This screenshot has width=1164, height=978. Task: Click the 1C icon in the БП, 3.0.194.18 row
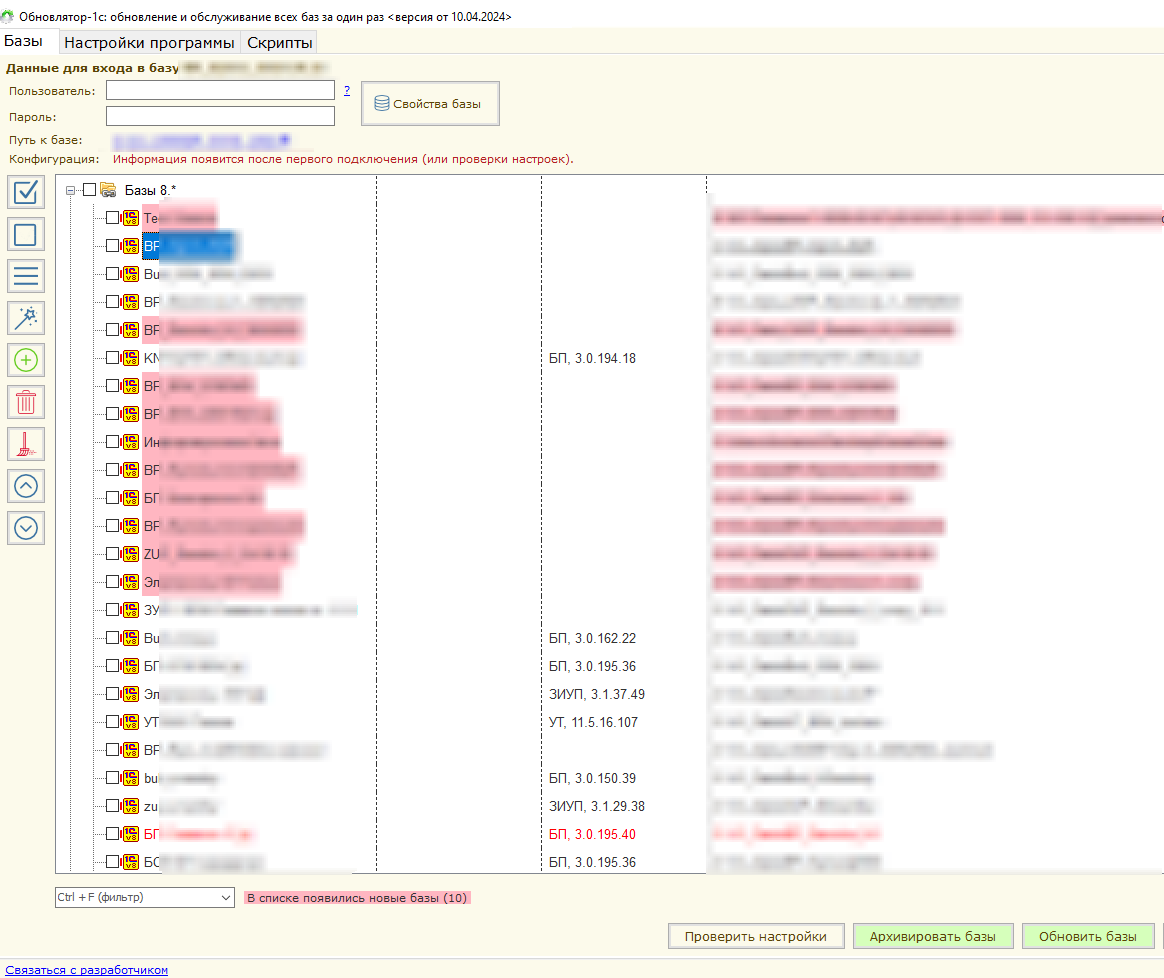(x=131, y=358)
